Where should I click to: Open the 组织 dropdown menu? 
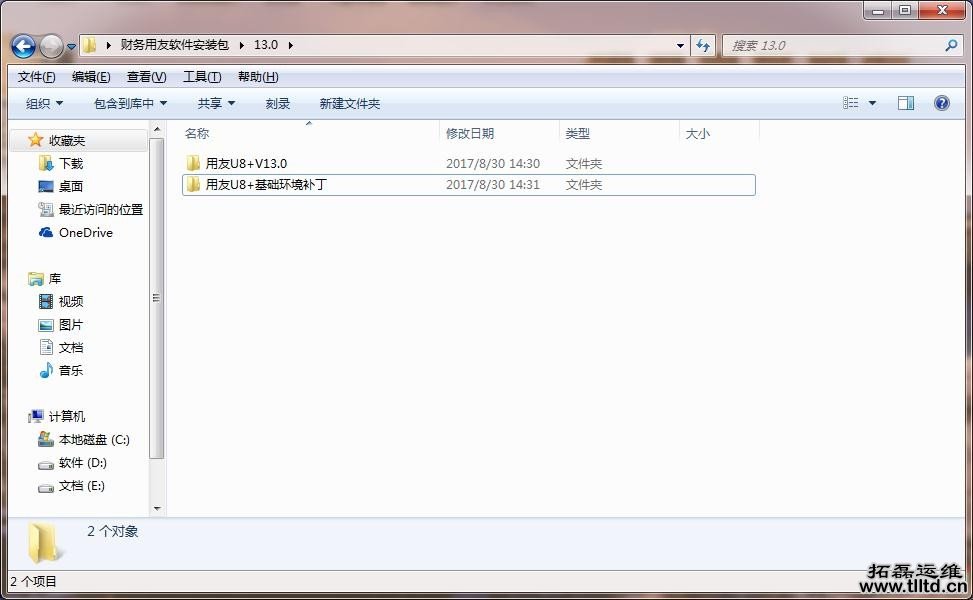tap(44, 102)
